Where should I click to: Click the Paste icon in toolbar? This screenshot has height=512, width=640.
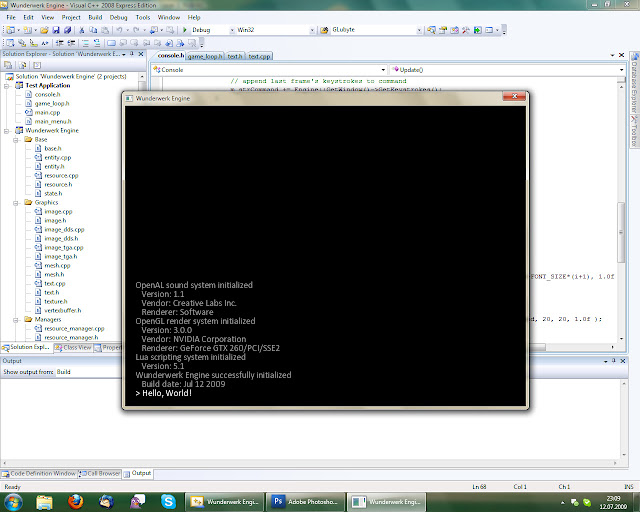tap(105, 30)
